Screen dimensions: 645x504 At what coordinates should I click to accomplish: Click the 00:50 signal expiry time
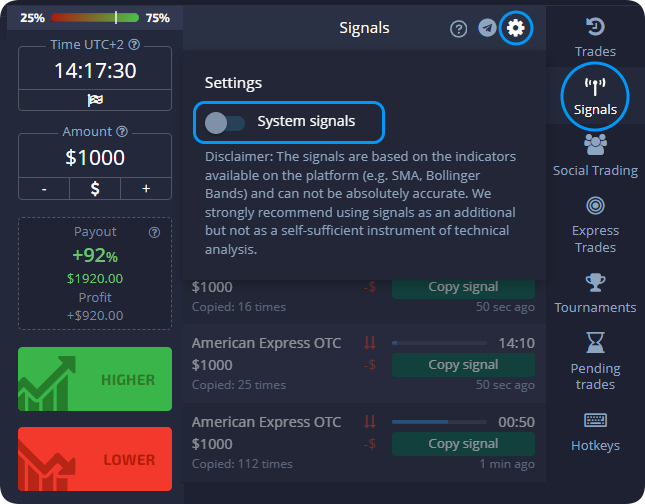517,422
